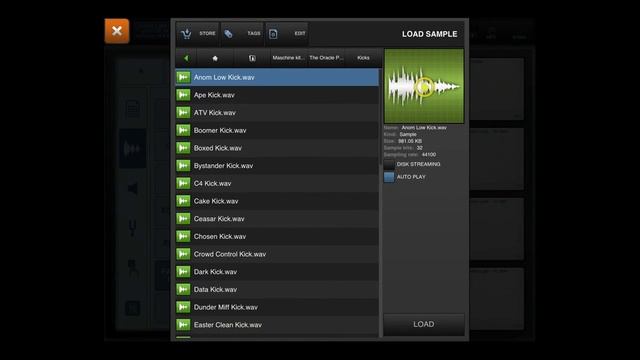Select Ceasar Kick.wav sample
Image resolution: width=640 pixels, height=360 pixels.
[277, 219]
